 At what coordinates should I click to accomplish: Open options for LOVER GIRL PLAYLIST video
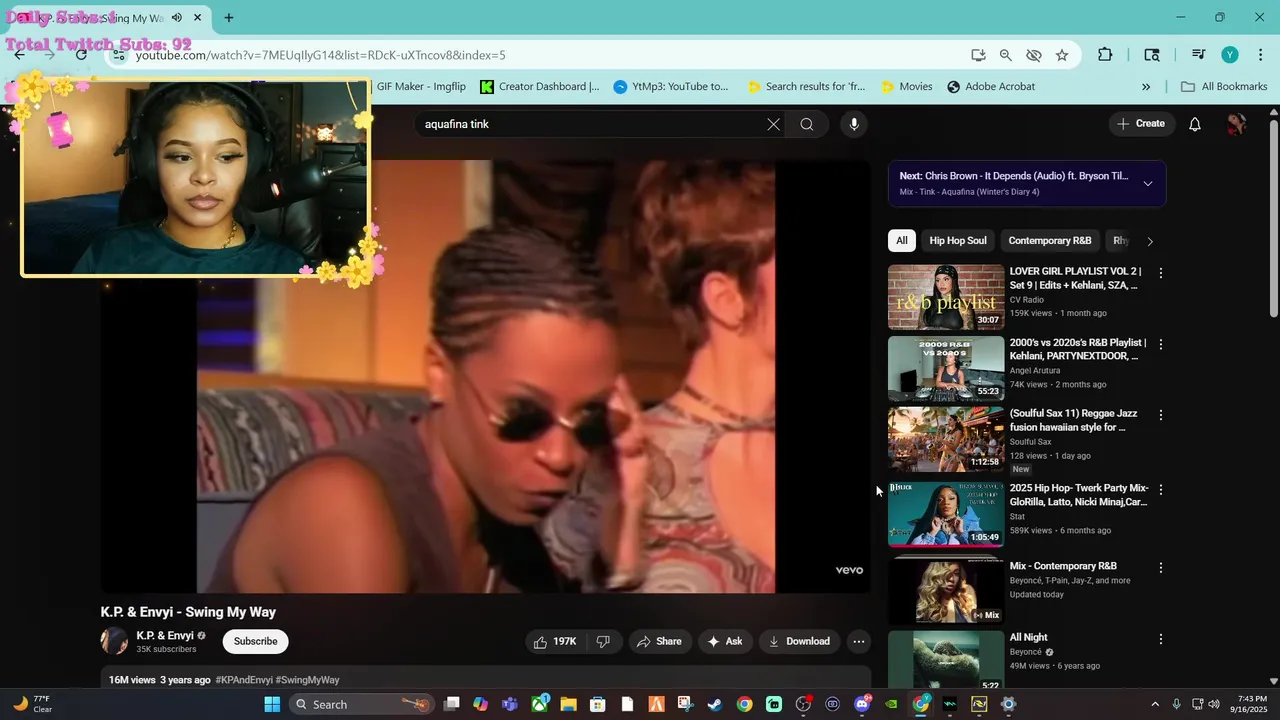click(x=1161, y=272)
